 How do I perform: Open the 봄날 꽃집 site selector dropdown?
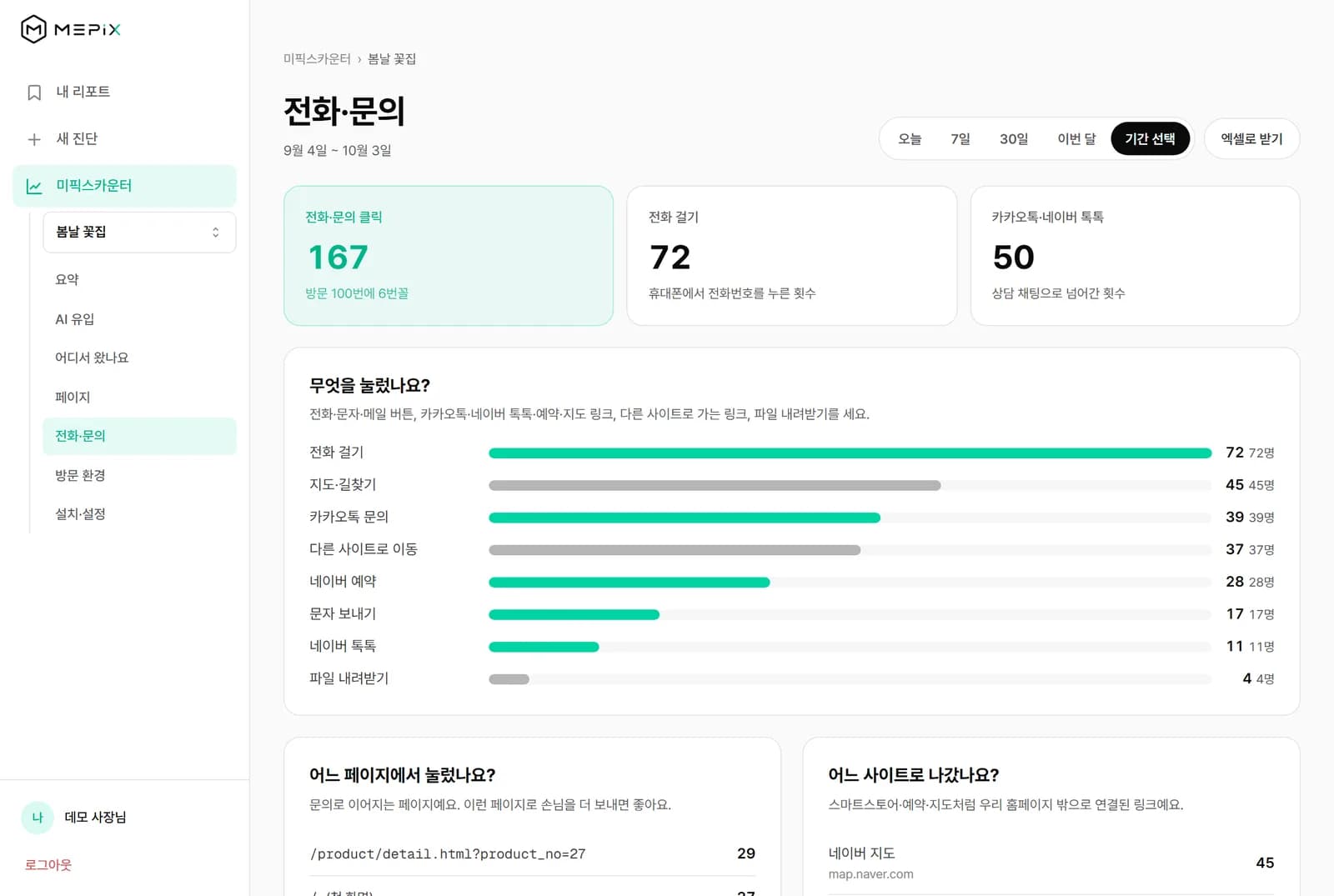click(x=139, y=232)
